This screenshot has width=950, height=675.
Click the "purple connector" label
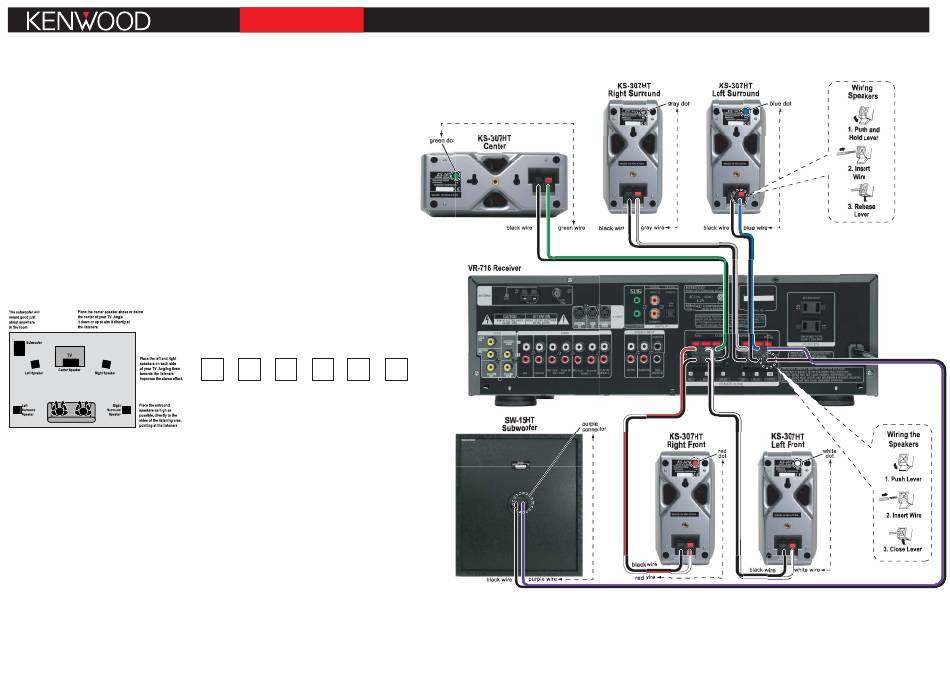(x=594, y=427)
